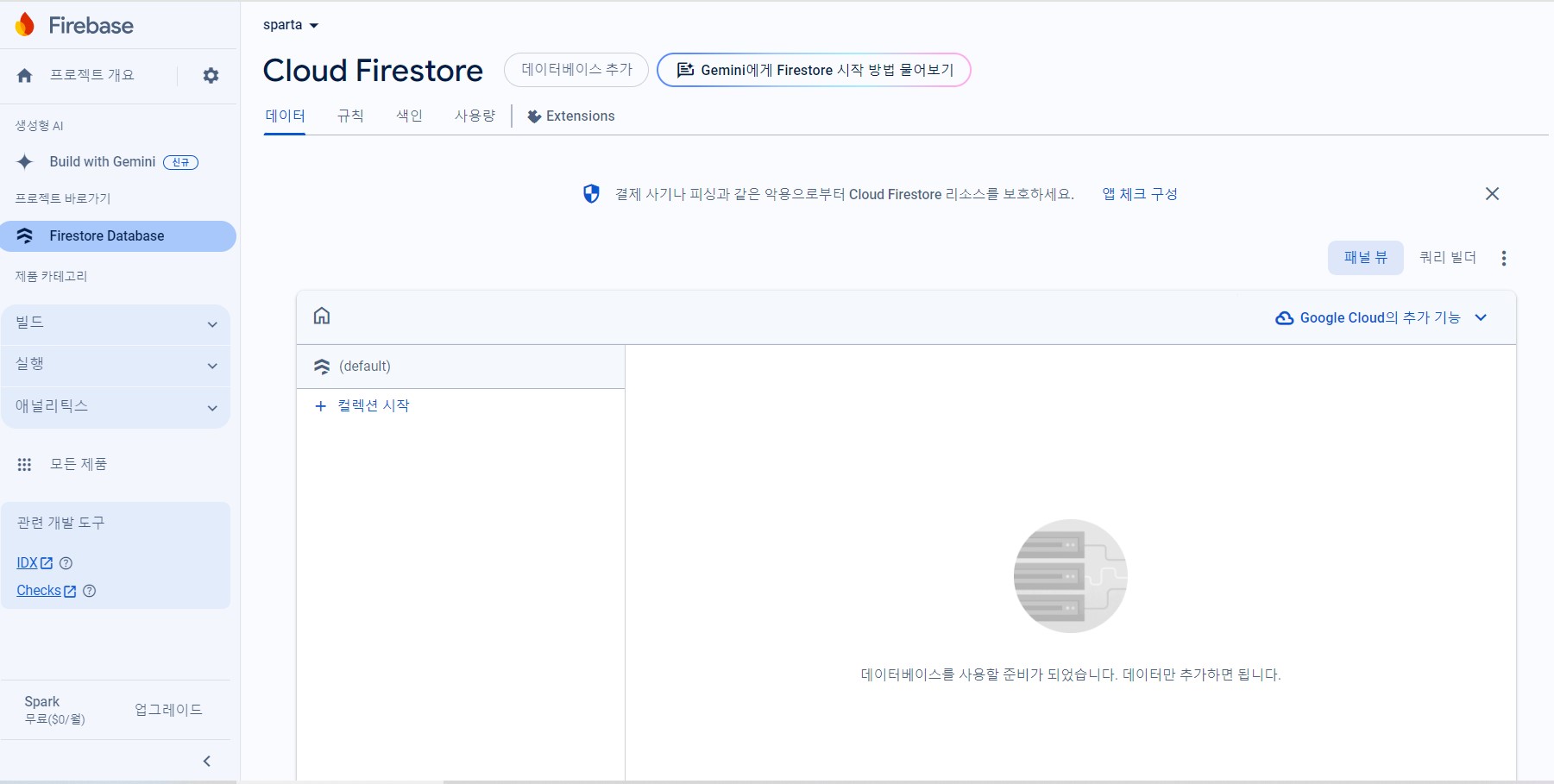Click the Cloud Firestore heading
Viewport: 1554px width, 784px height.
point(373,71)
